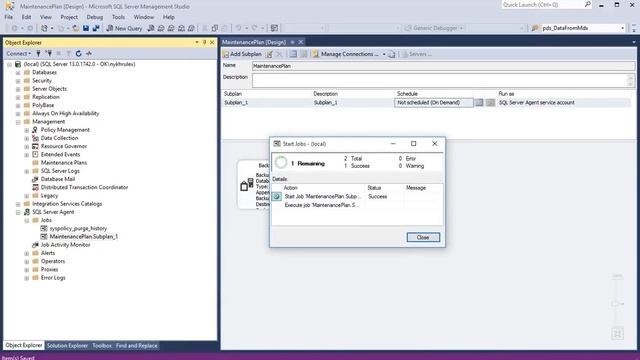Click the Filter funnel icon in Object Explorer
This screenshot has width=640, height=360.
click(69, 53)
